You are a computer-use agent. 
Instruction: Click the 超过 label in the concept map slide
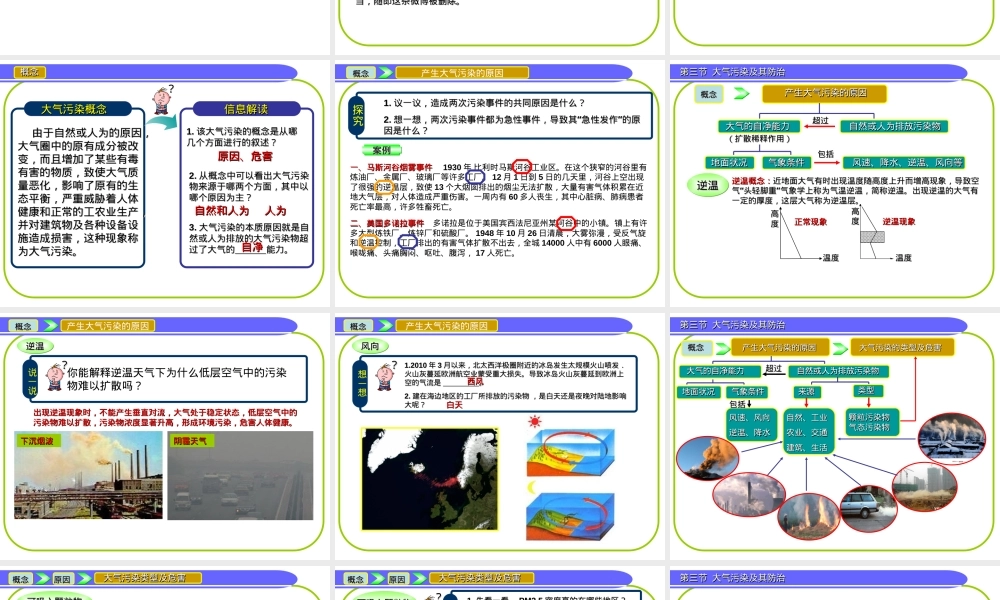pos(773,368)
